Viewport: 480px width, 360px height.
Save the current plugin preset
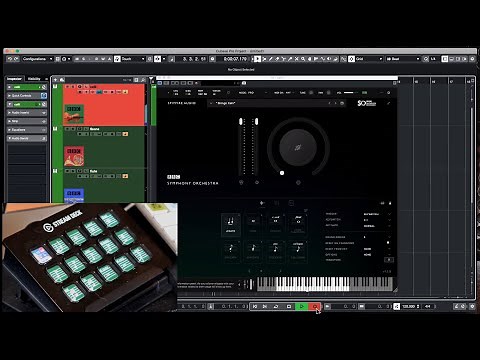click(342, 103)
